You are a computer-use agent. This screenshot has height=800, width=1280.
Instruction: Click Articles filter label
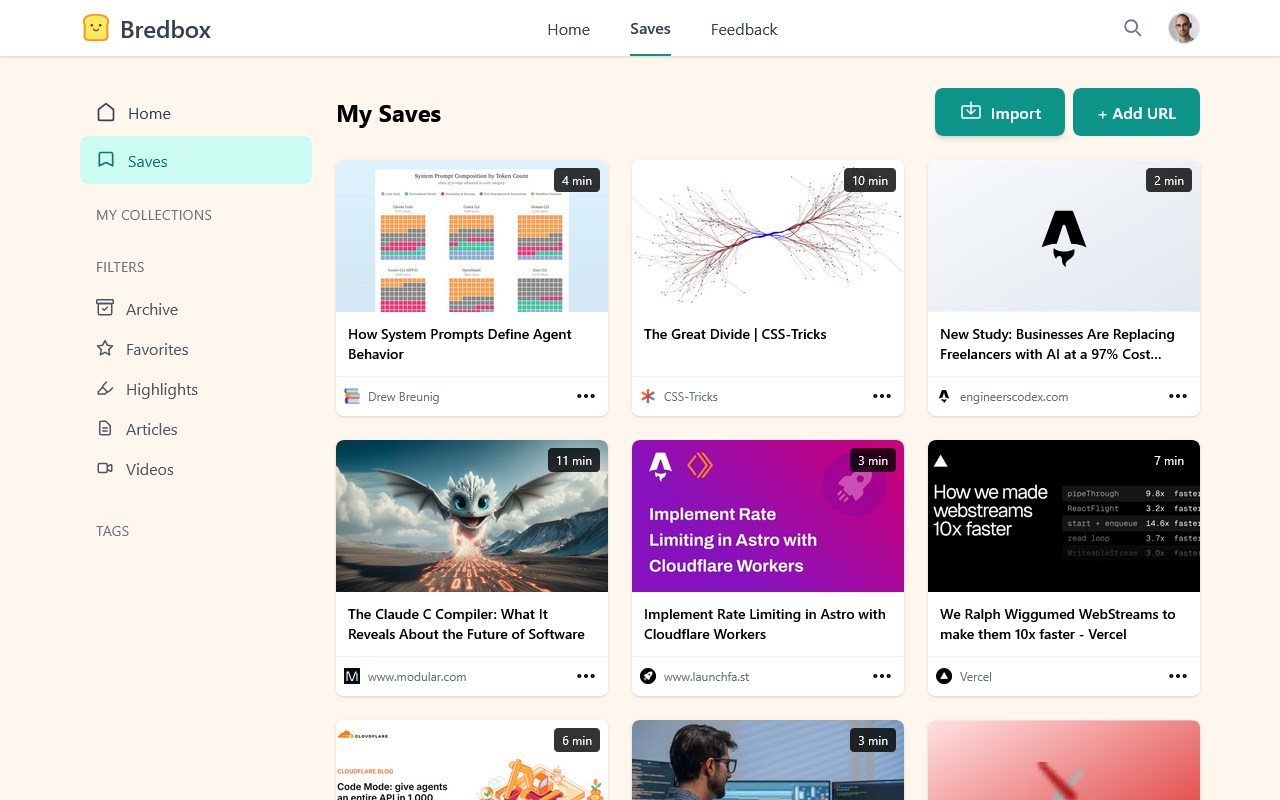coord(152,429)
